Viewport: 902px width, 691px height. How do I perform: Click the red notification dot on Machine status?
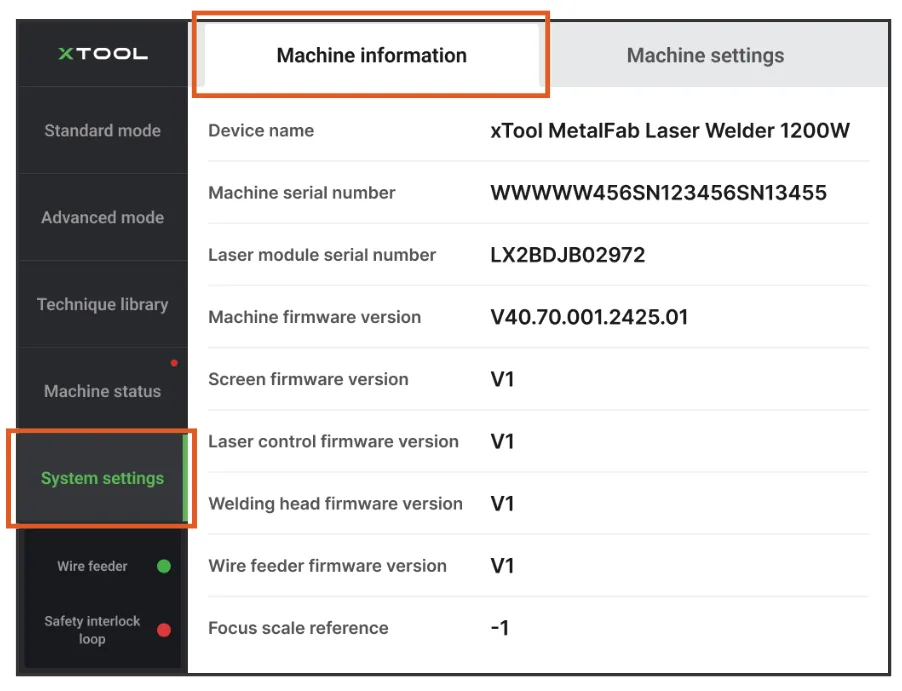pos(174,363)
